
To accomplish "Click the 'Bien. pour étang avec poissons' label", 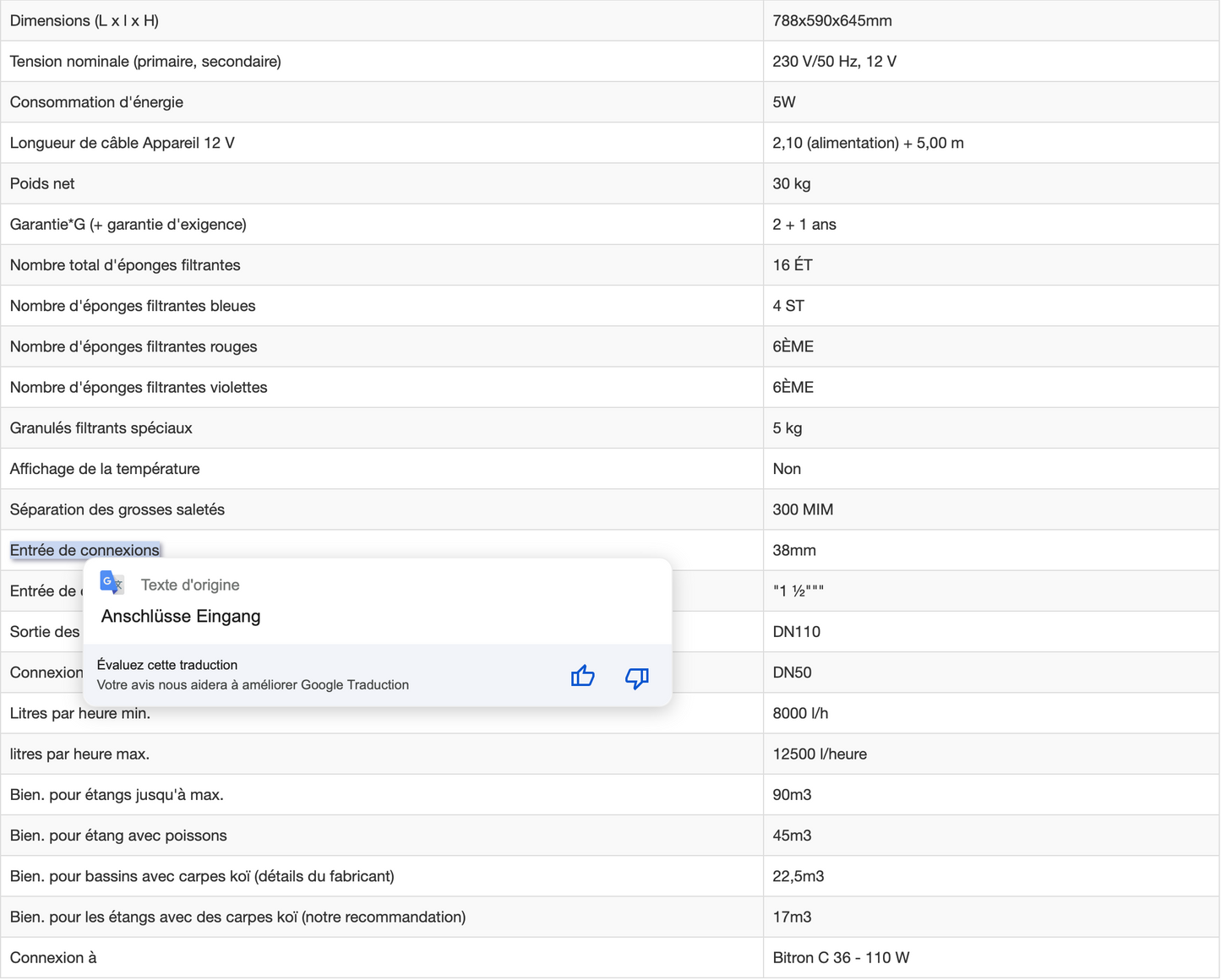I will click(x=118, y=836).
